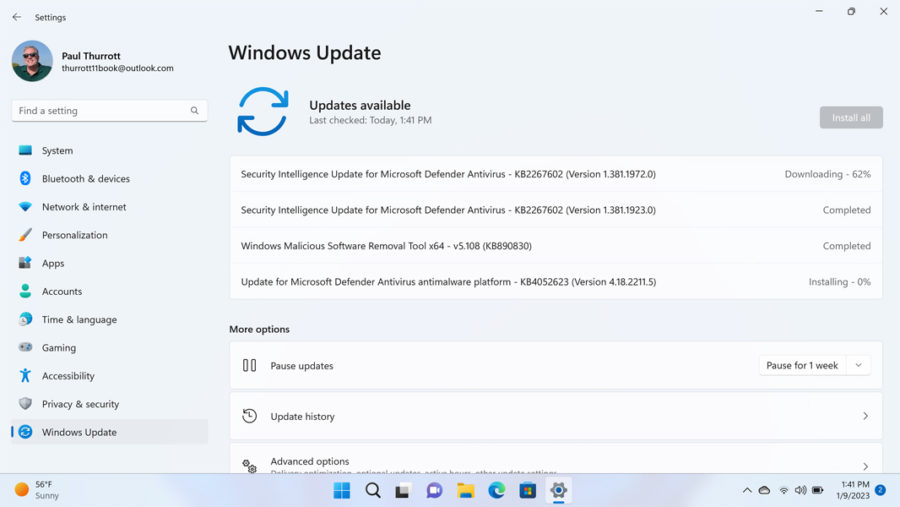Click the volume speaker tray icon
The width and height of the screenshot is (900, 507).
801,490
